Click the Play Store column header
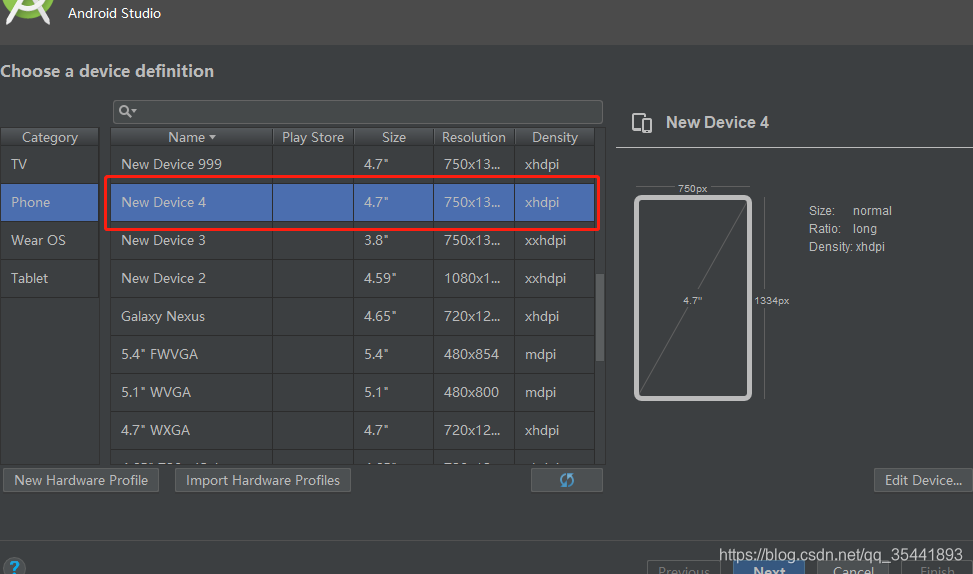 [313, 137]
